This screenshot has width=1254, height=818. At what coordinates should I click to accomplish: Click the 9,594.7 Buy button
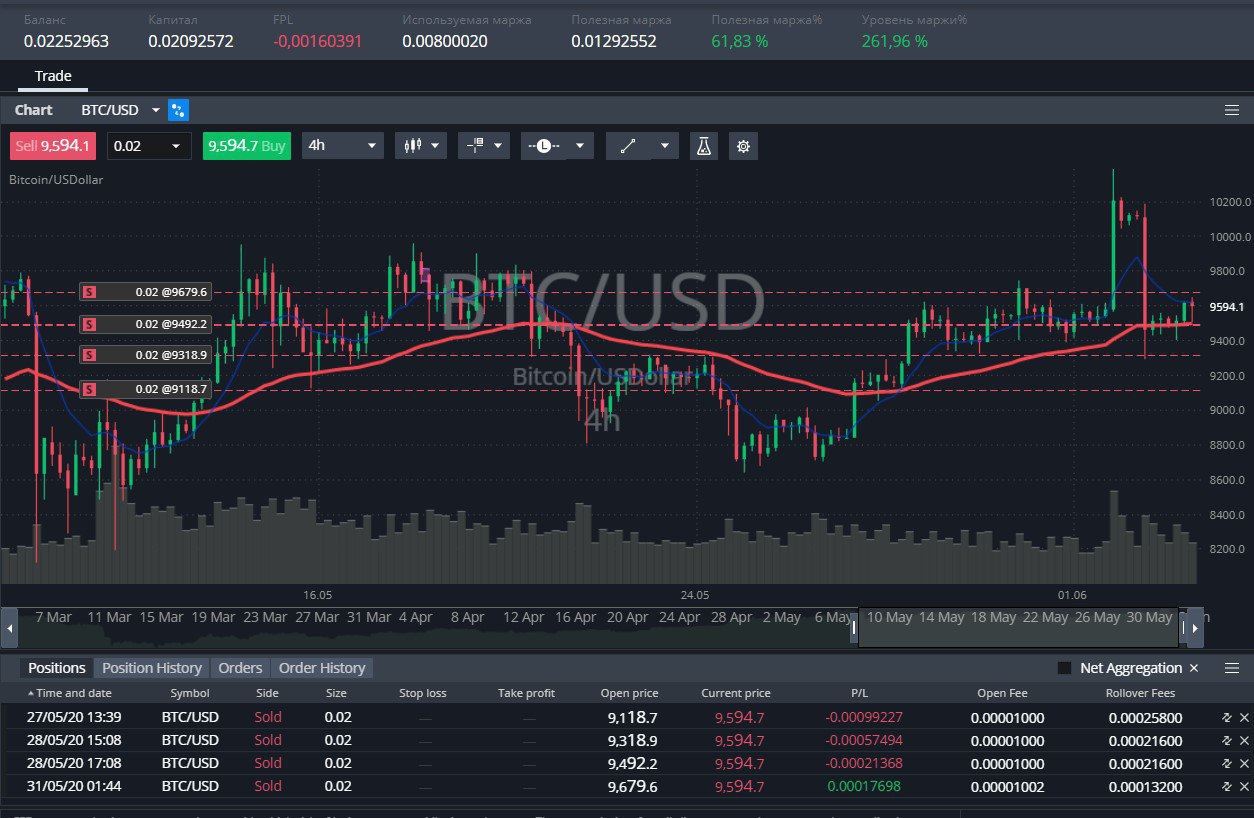246,146
